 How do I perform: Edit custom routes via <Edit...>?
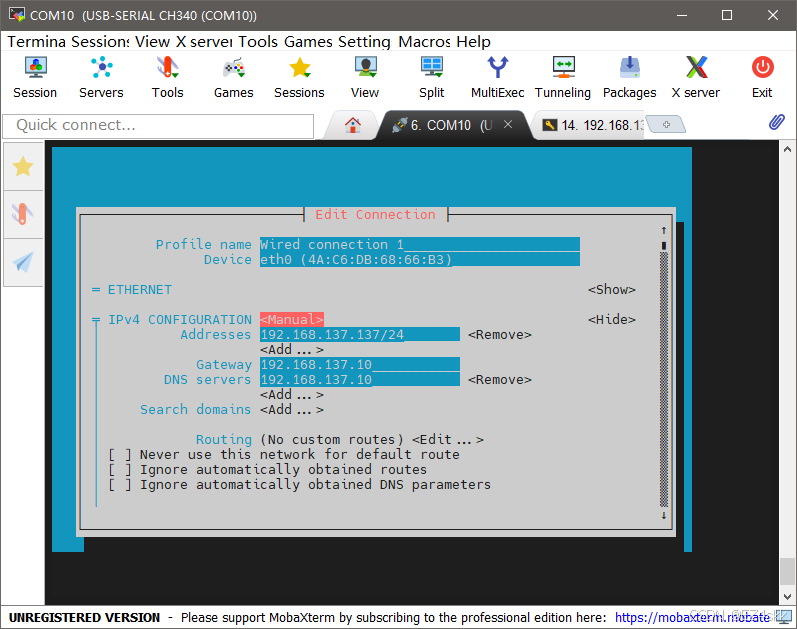pos(448,439)
